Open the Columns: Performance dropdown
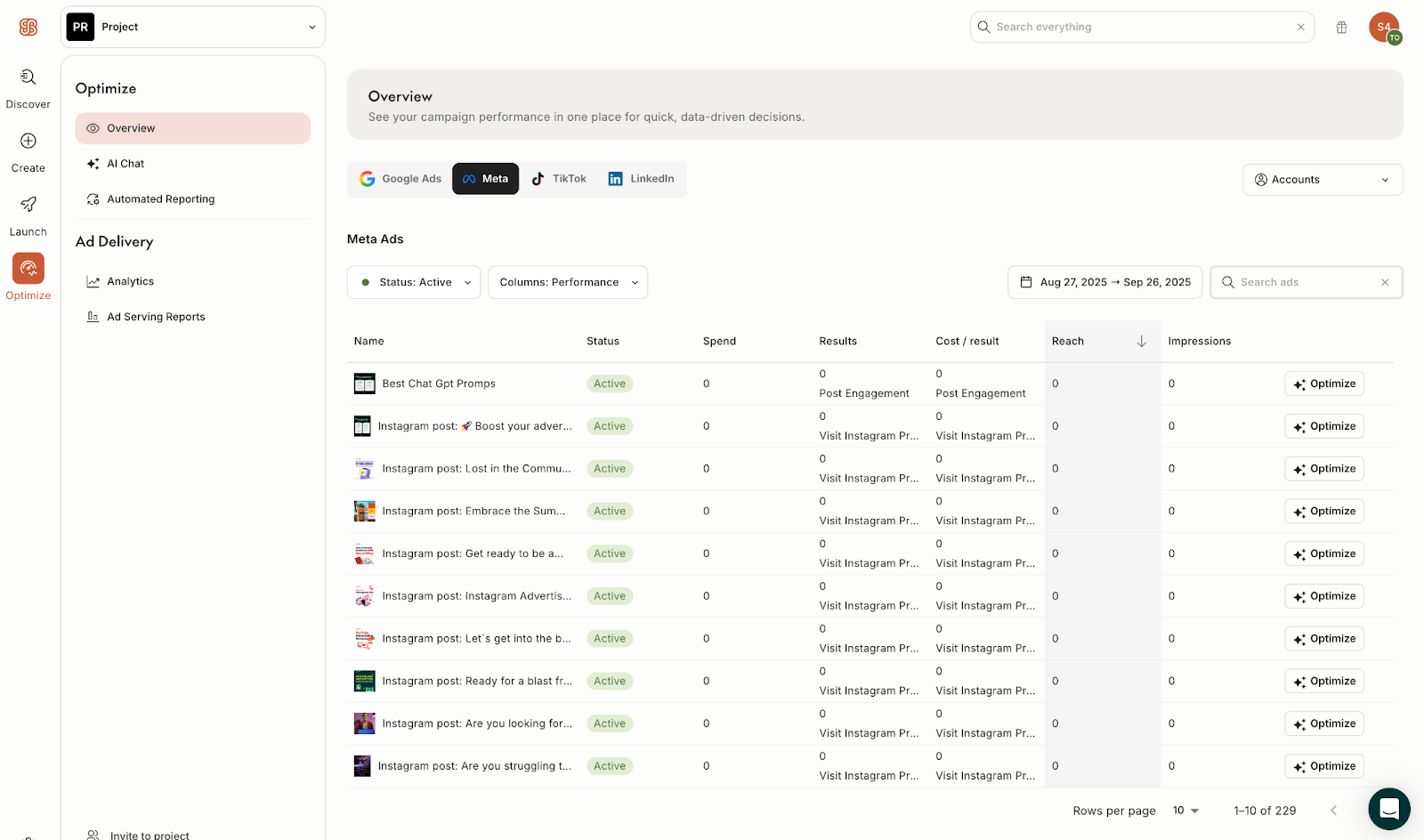The height and width of the screenshot is (840, 1424). pos(568,283)
